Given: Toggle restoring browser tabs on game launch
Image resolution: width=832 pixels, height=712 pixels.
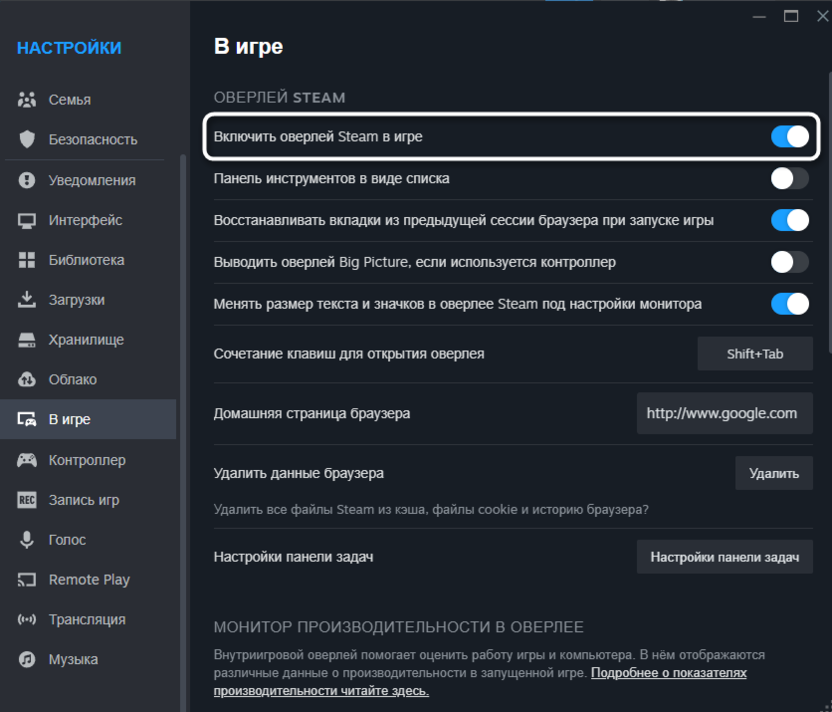Looking at the screenshot, I should click(x=789, y=220).
